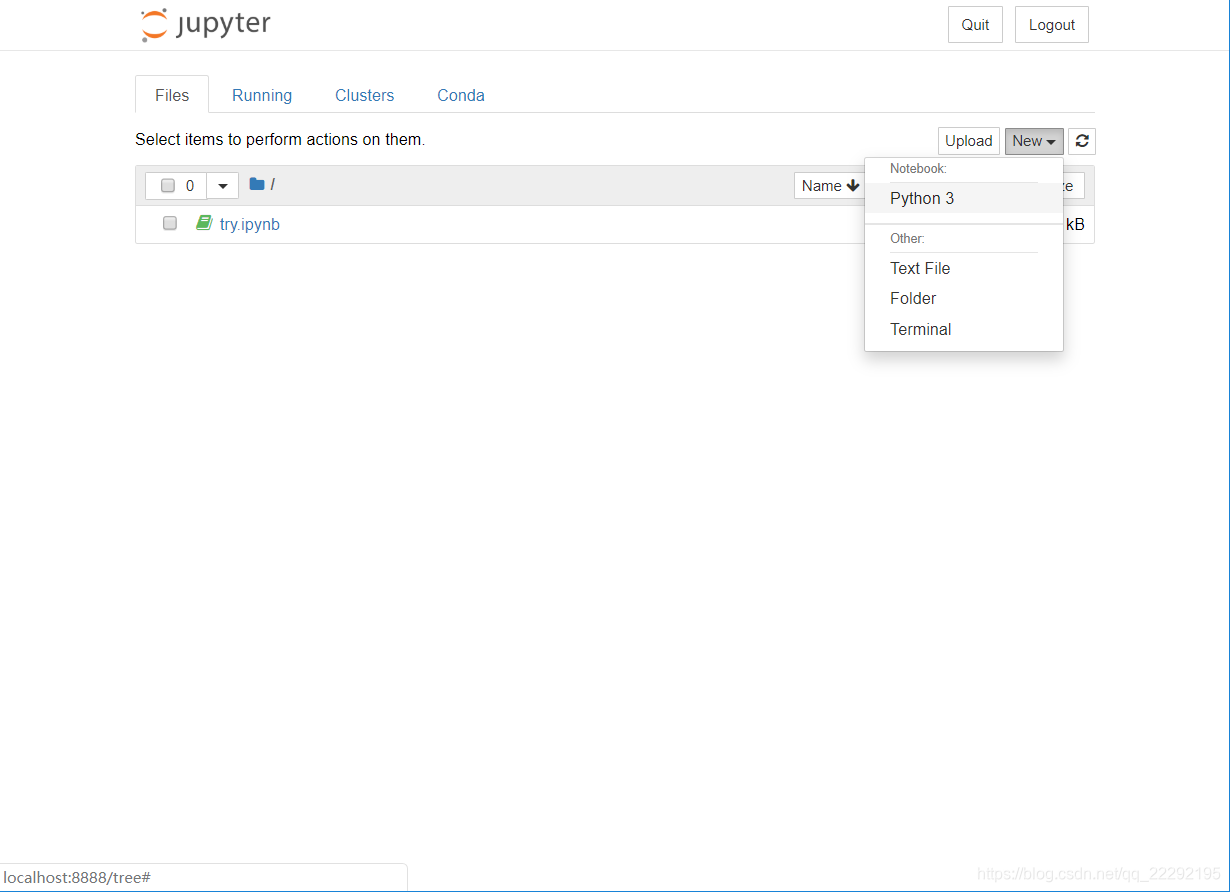The image size is (1230, 892).
Task: Open the Clusters tab
Action: 364,95
